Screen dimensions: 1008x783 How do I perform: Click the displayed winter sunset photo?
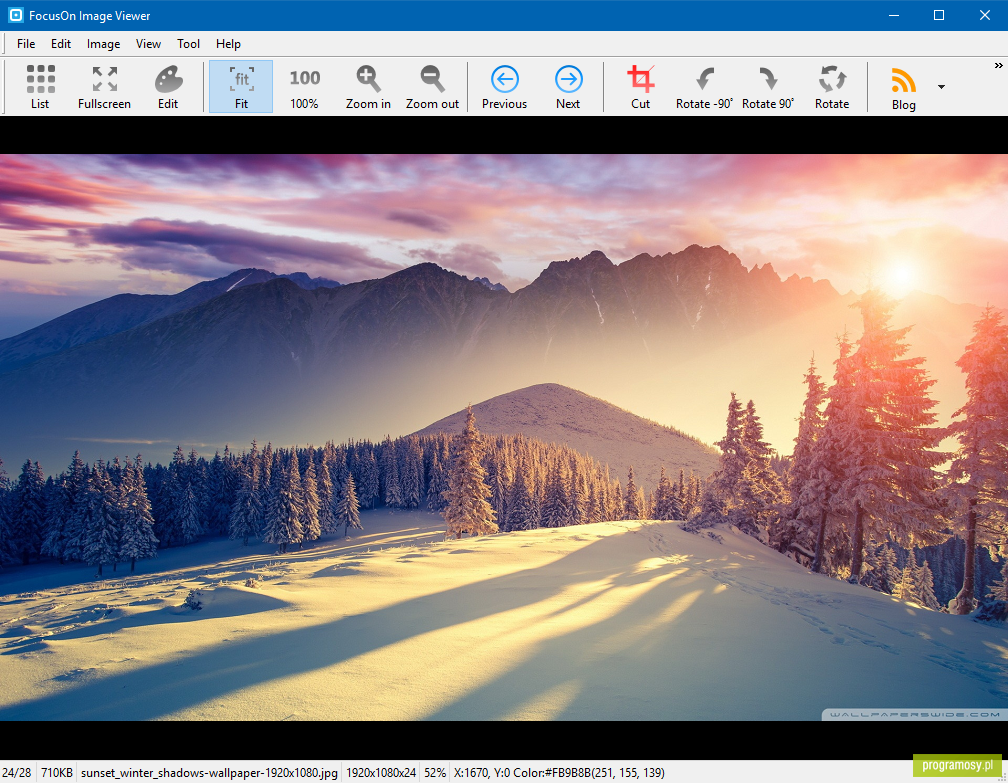pyautogui.click(x=504, y=437)
